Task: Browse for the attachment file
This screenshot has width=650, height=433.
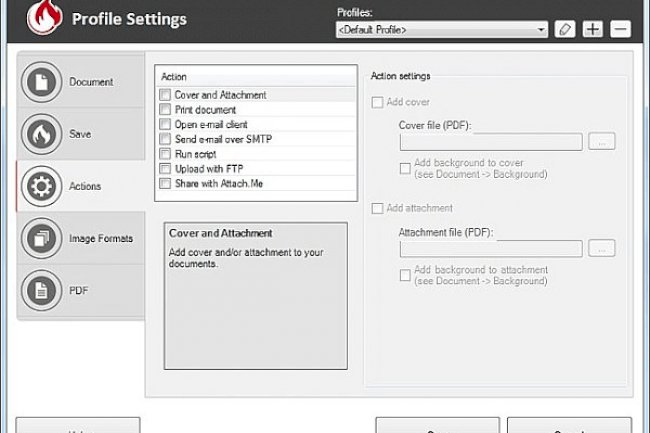Action: click(x=601, y=248)
